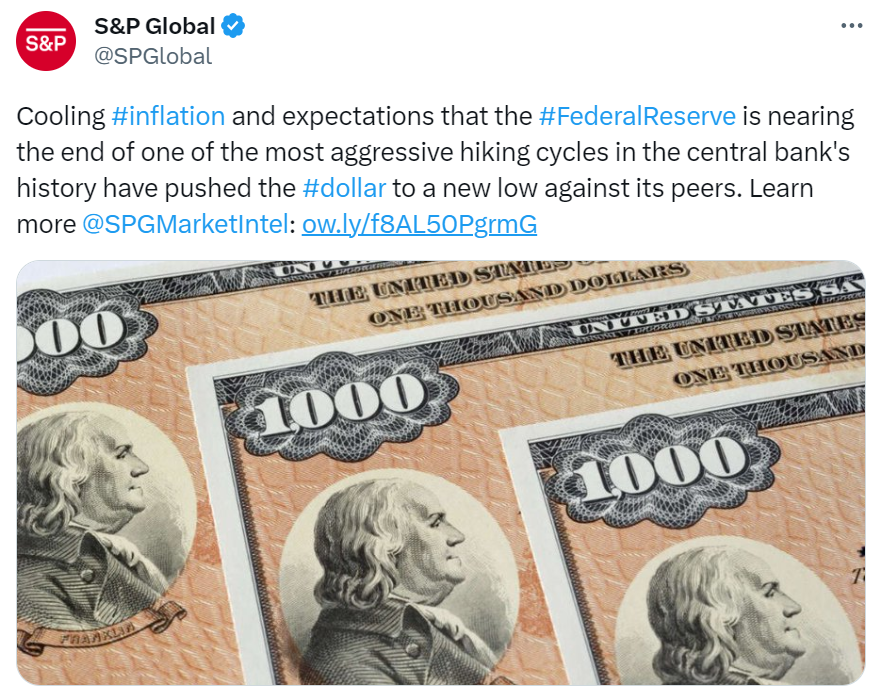Visit the @SPGMarketIntel mention
Viewport: 882px width, 700px height.
[184, 224]
